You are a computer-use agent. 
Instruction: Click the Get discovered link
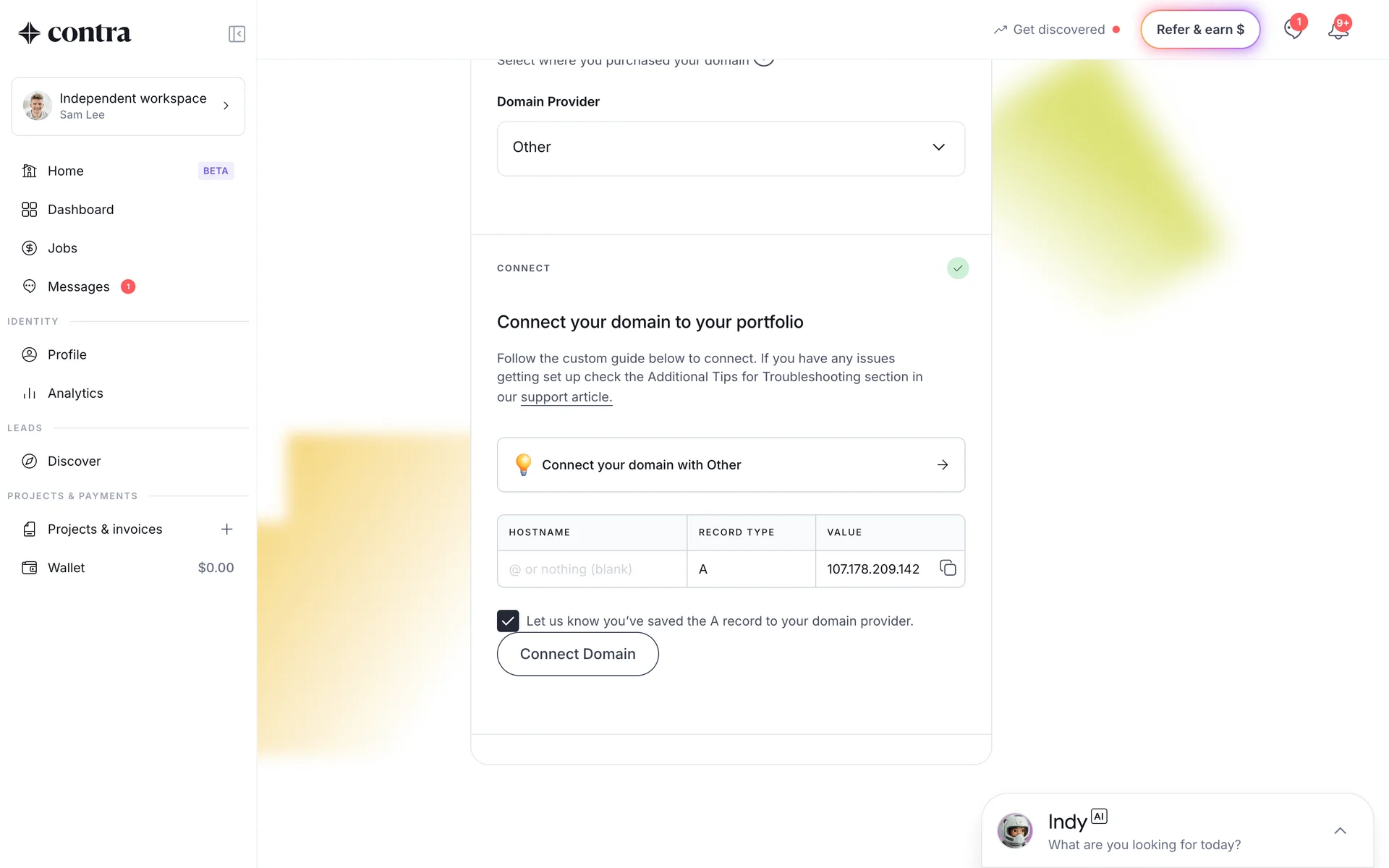(x=1058, y=30)
